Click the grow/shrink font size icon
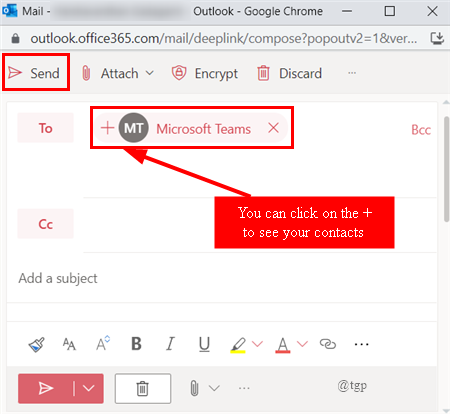Image resolution: width=450 pixels, height=414 pixels. point(103,343)
